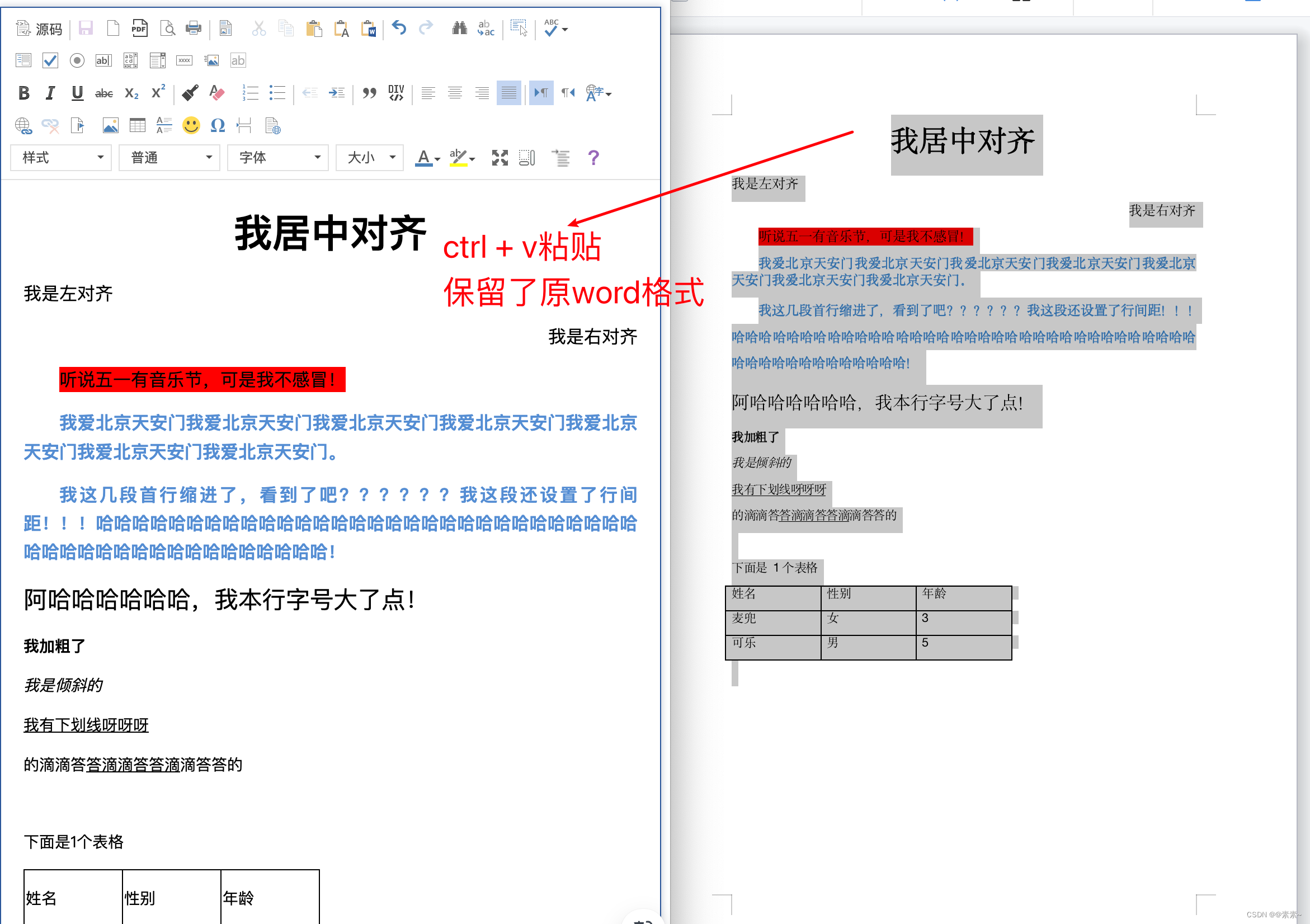This screenshot has height=924, width=1310.
Task: Click the Undo arrow icon
Action: coord(399,28)
